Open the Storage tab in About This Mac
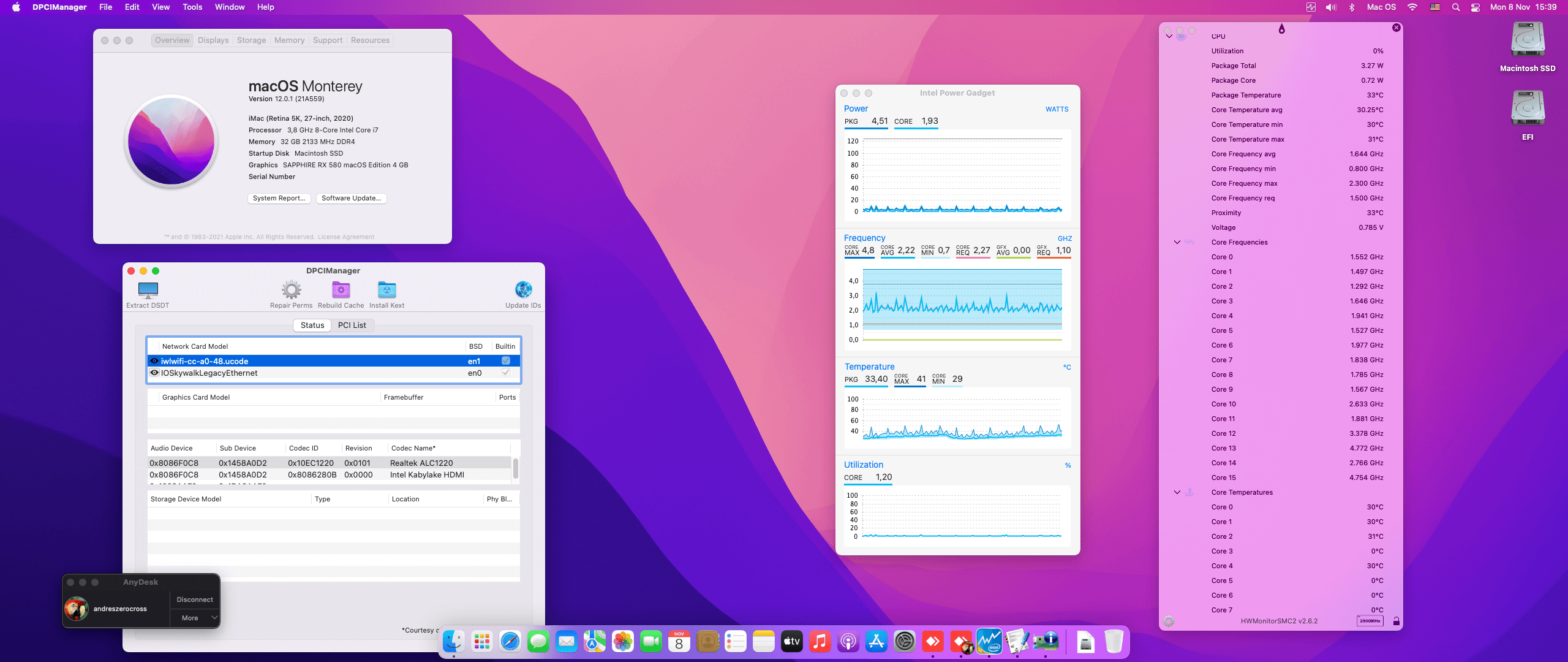Screen dimensions: 1568x662 click(x=251, y=40)
